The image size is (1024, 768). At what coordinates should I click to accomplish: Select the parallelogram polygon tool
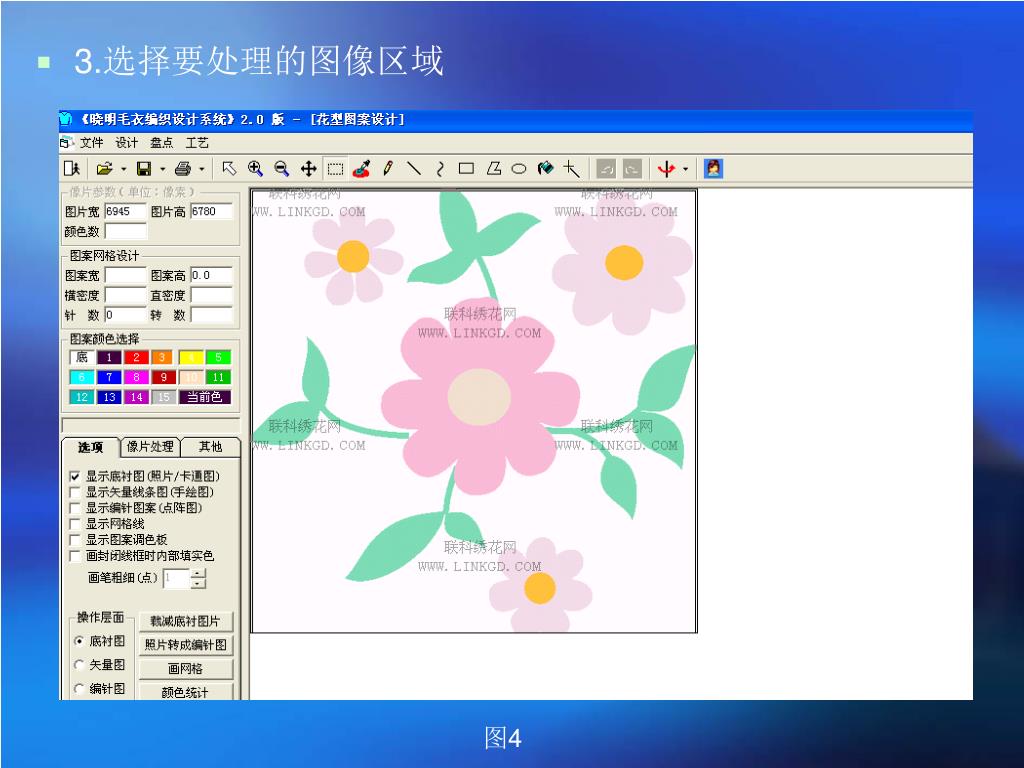tap(493, 169)
